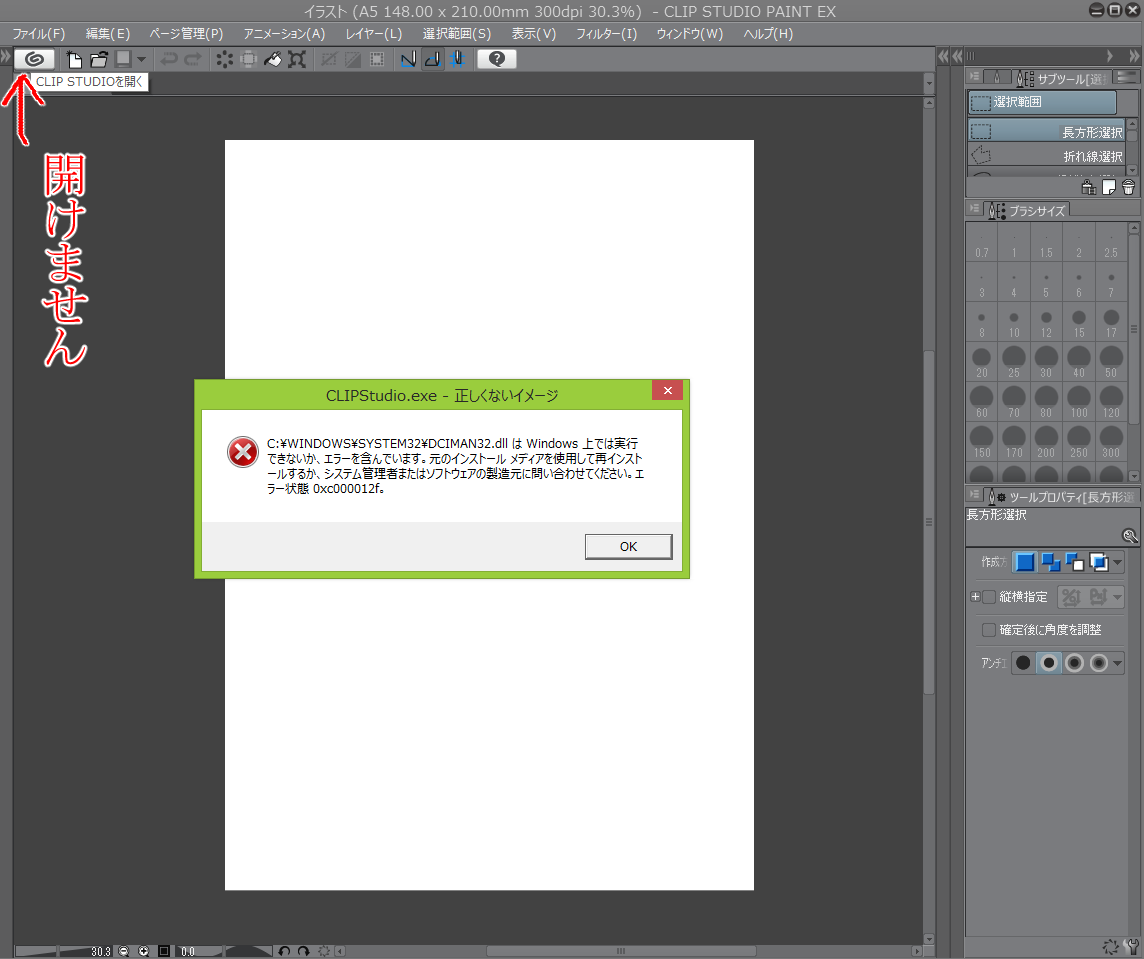Check the 確定後に角度を調整 option
The image size is (1144, 959).
pyautogui.click(x=989, y=629)
